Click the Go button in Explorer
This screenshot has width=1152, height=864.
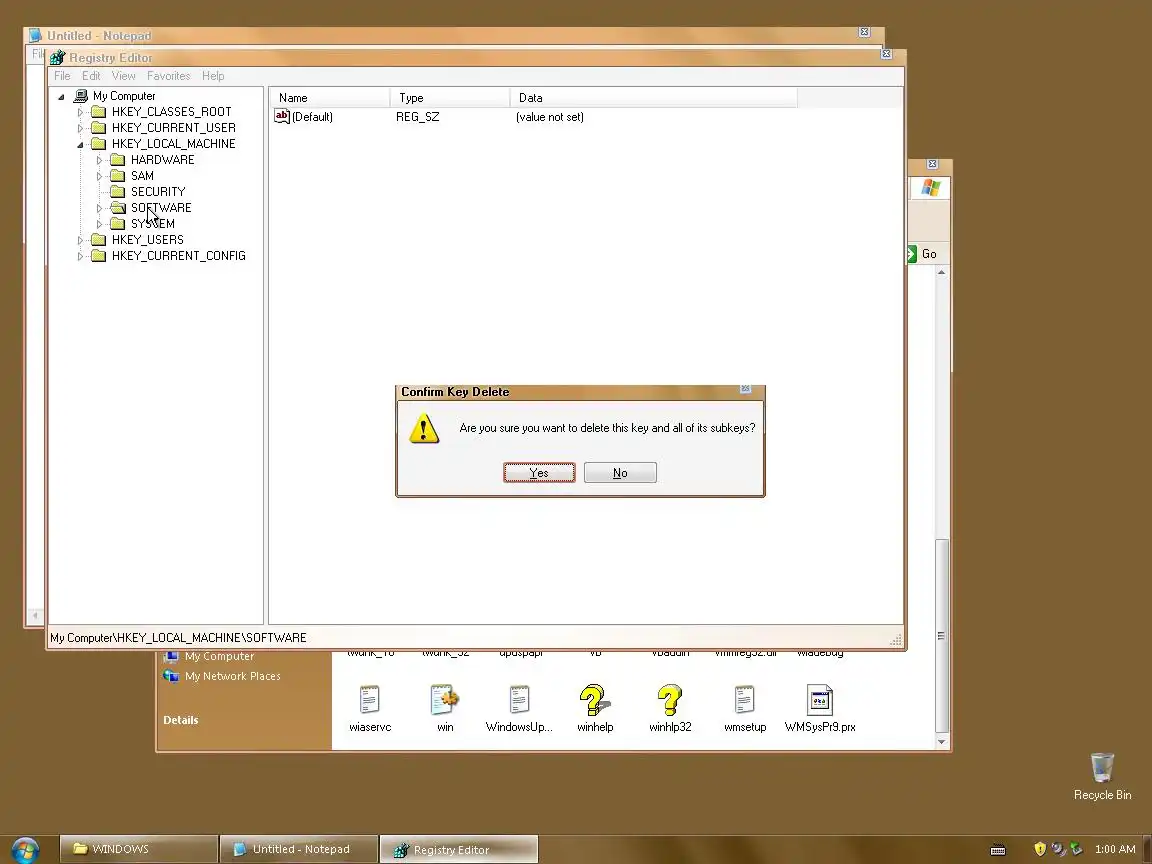(x=924, y=253)
